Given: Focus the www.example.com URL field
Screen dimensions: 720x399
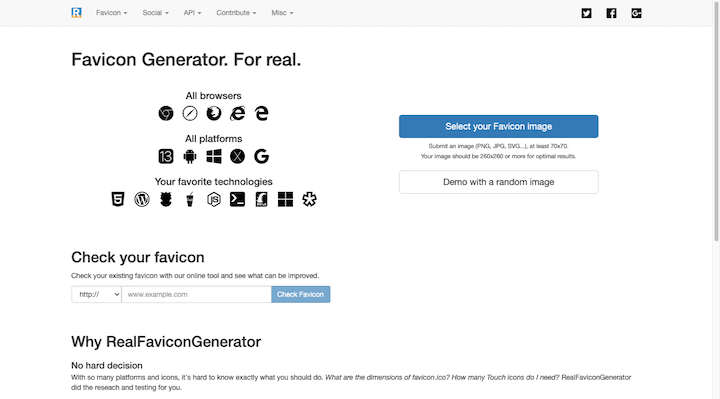Looking at the screenshot, I should point(196,294).
